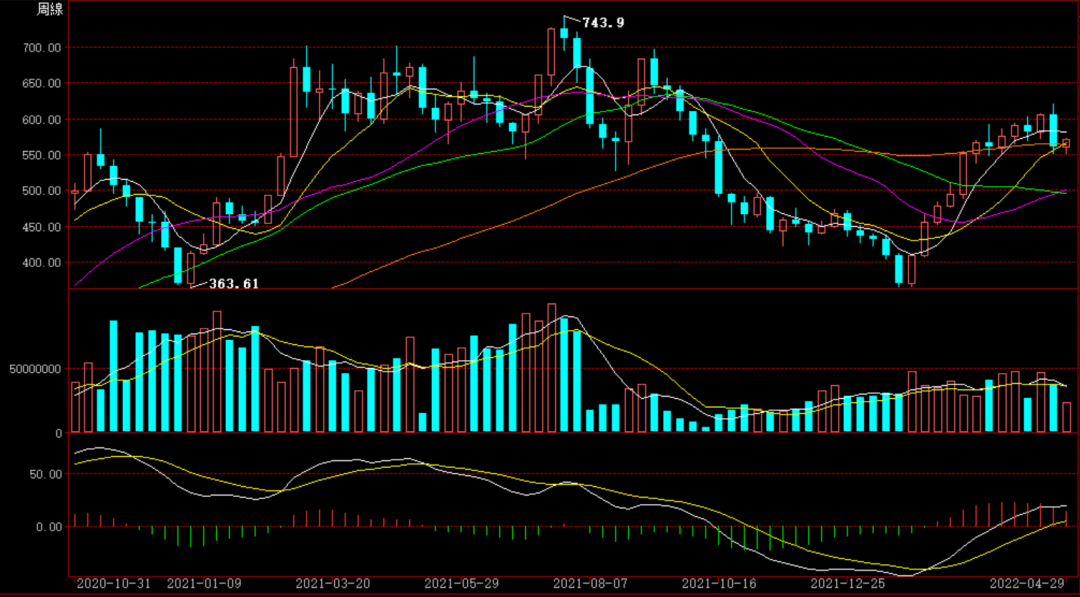This screenshot has height=597, width=1080.
Task: Select the 743.9 peak price annotation
Action: pos(603,23)
